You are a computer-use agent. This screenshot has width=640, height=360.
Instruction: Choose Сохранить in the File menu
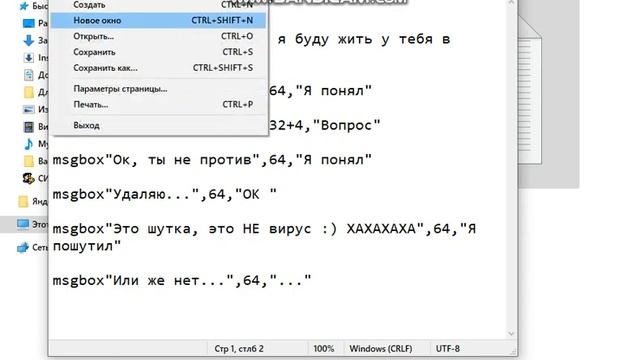(158, 52)
